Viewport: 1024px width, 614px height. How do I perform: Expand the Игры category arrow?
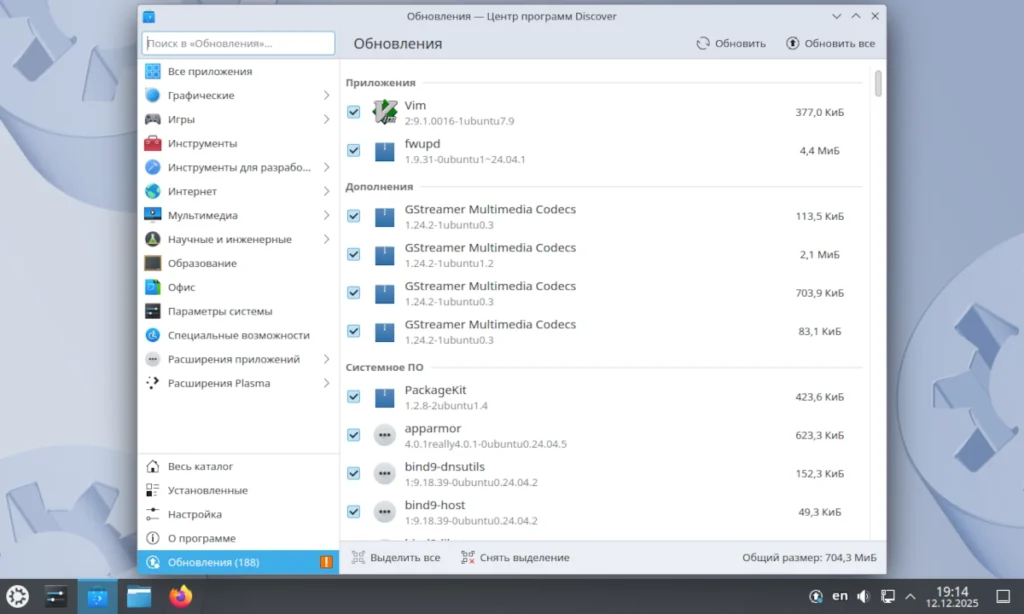pos(327,120)
